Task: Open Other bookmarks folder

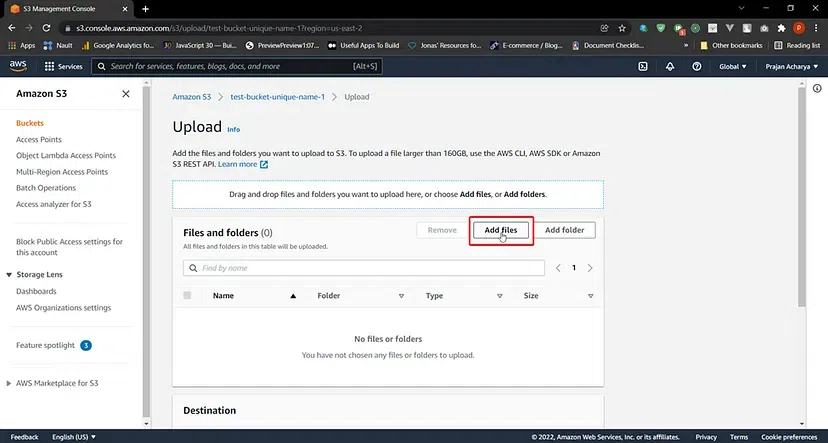Action: (x=731, y=45)
